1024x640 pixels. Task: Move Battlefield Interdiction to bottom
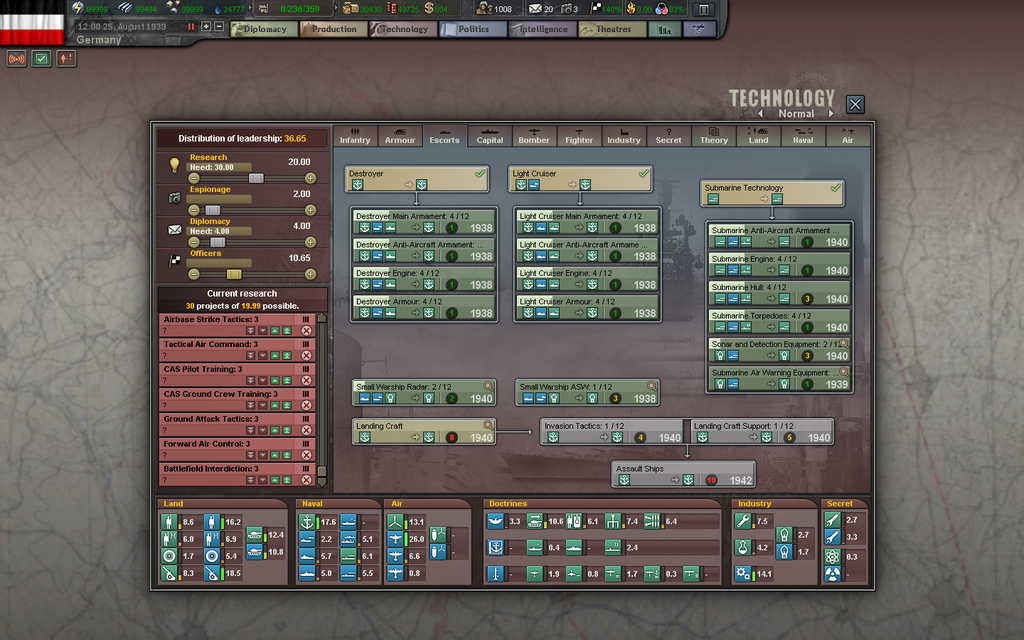tap(250, 480)
